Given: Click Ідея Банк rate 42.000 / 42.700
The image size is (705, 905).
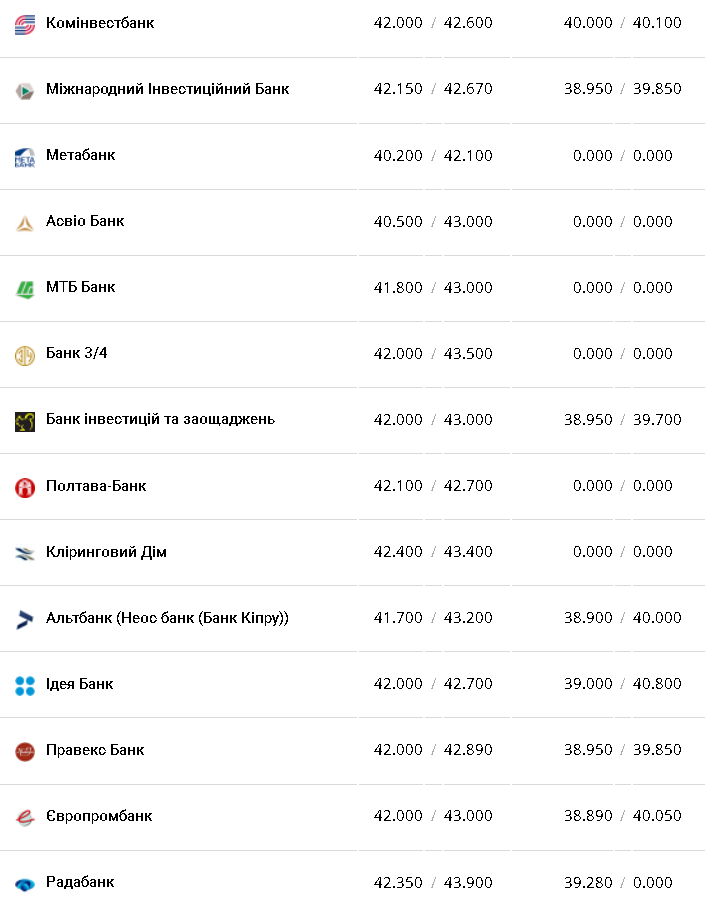Looking at the screenshot, I should [433, 684].
